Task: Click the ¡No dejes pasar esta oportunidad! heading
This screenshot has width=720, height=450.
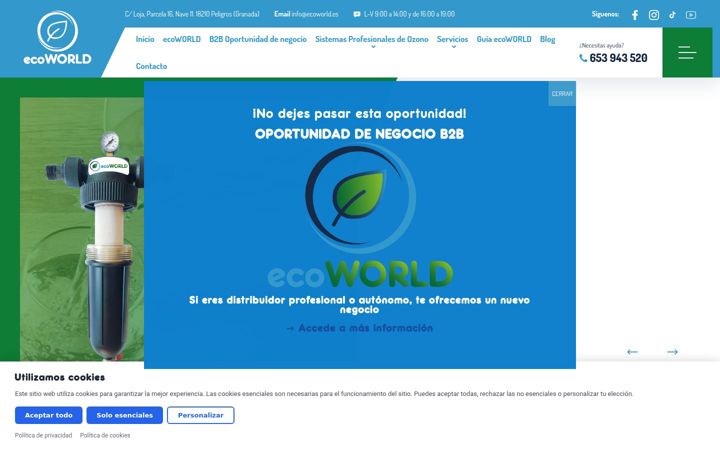Action: pos(360,113)
